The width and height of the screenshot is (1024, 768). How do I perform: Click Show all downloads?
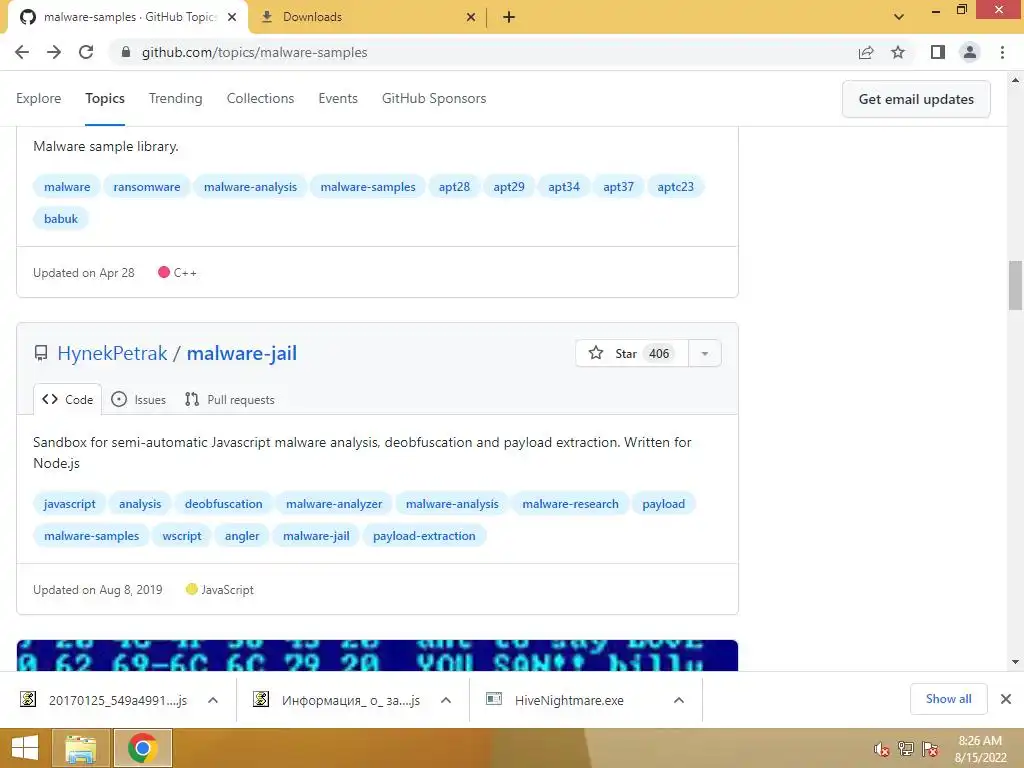[x=948, y=699]
